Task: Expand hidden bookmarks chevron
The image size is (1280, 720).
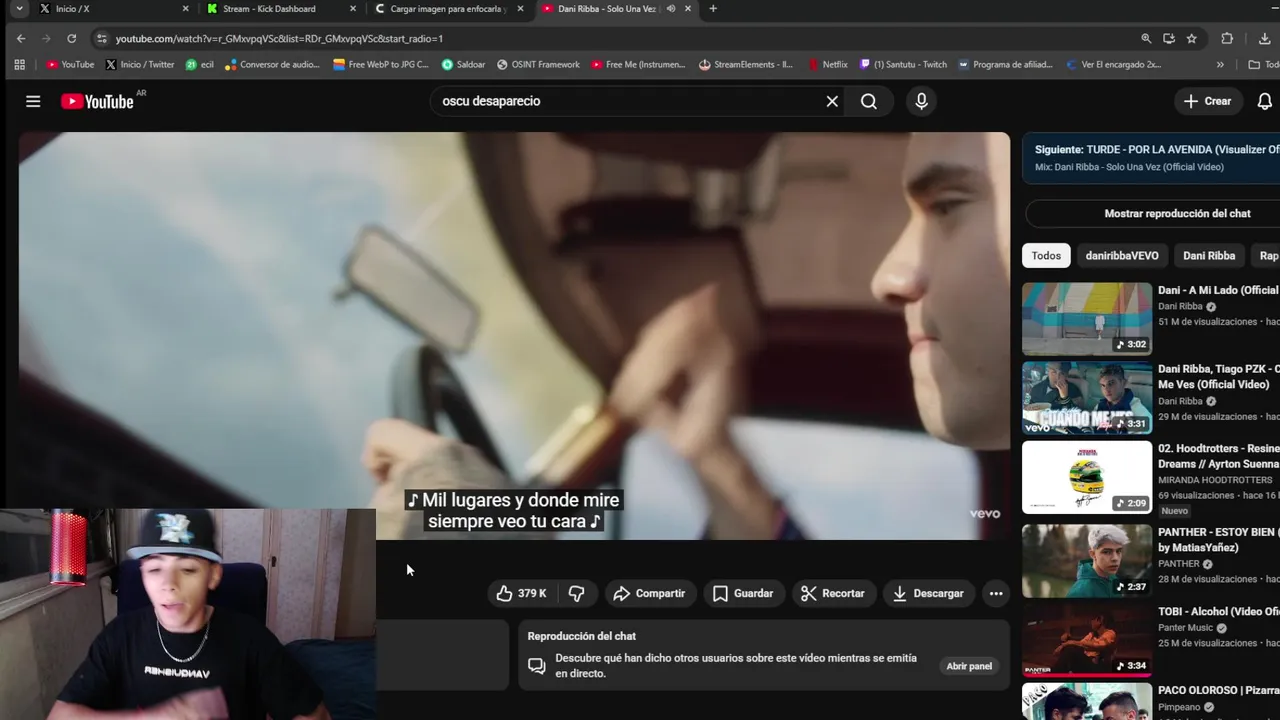Action: pyautogui.click(x=1220, y=64)
